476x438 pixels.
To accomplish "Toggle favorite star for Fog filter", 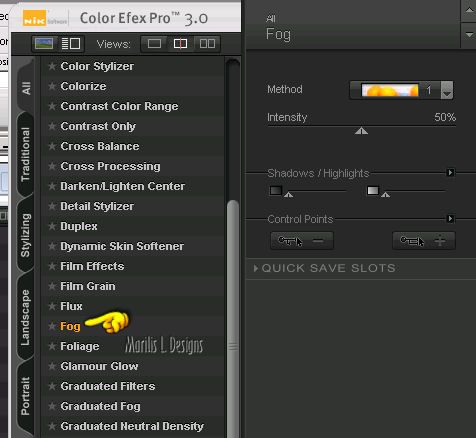I will coord(52,326).
